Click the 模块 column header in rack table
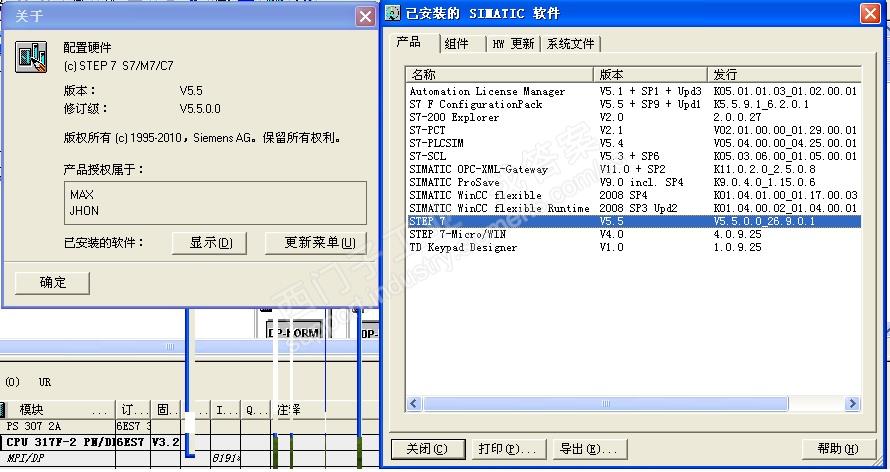Screen dimensions: 890x472 click(58, 410)
